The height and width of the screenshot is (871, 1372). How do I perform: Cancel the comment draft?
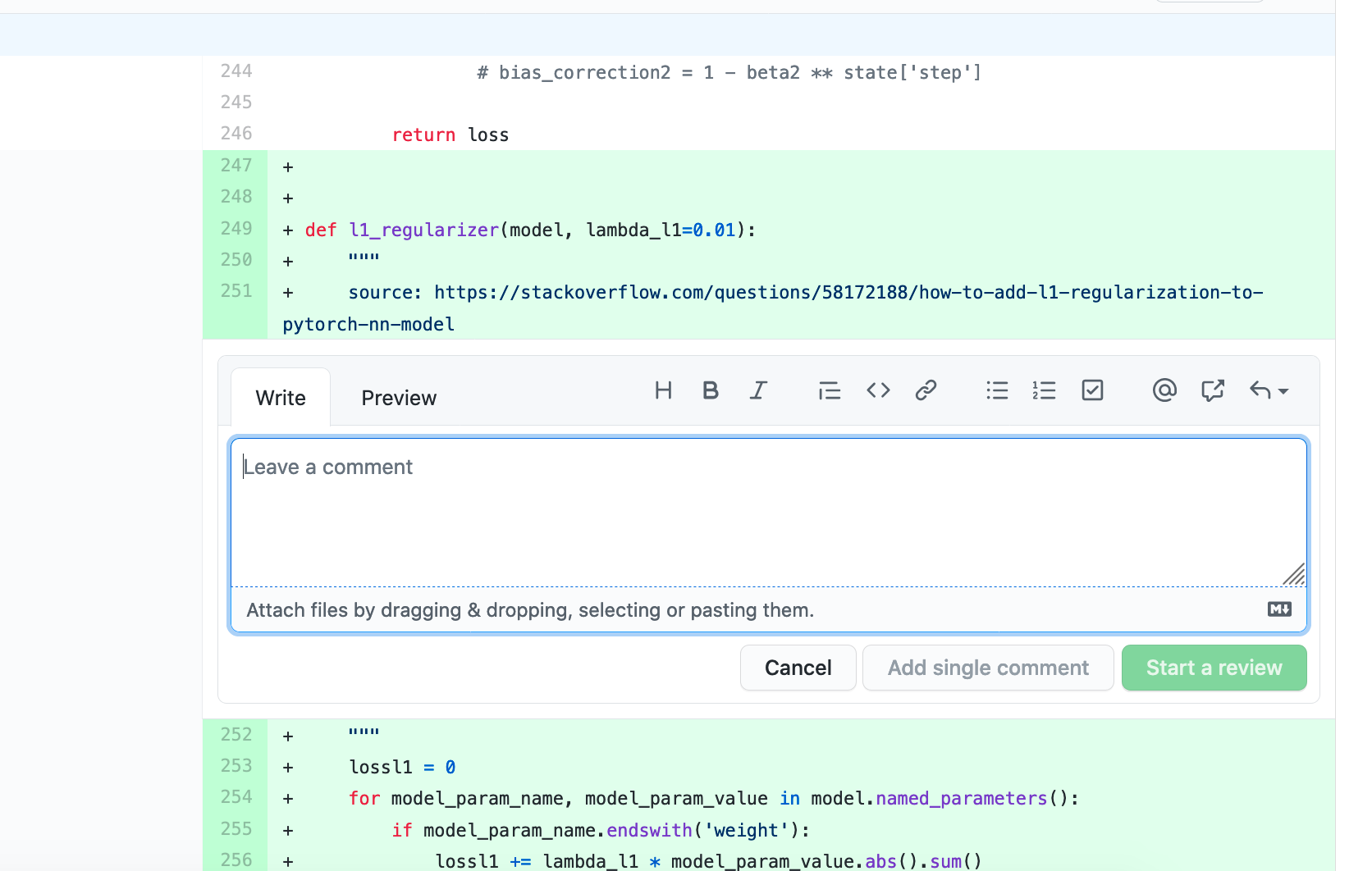click(x=797, y=668)
